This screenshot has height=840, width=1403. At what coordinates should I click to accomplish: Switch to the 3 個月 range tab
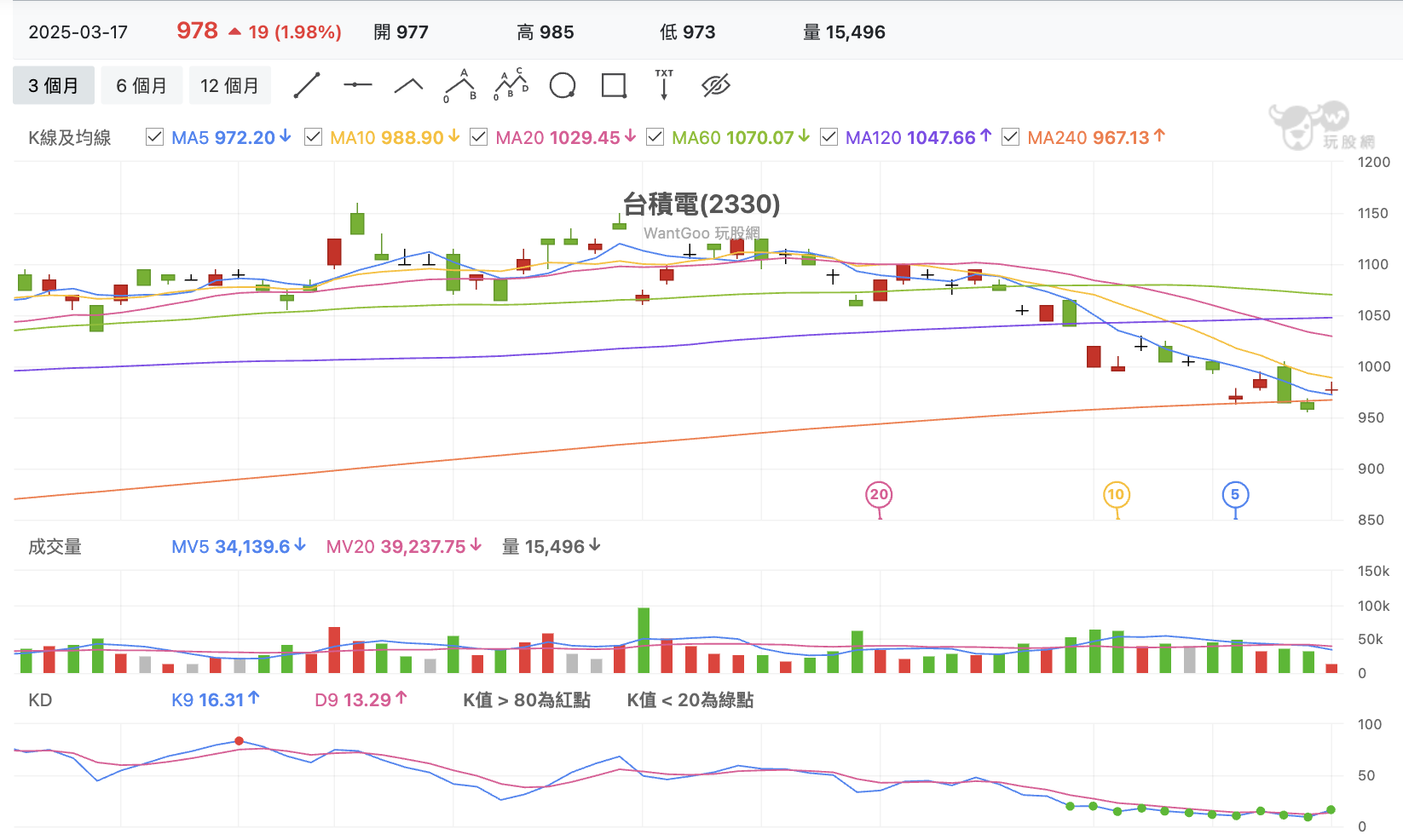point(54,85)
